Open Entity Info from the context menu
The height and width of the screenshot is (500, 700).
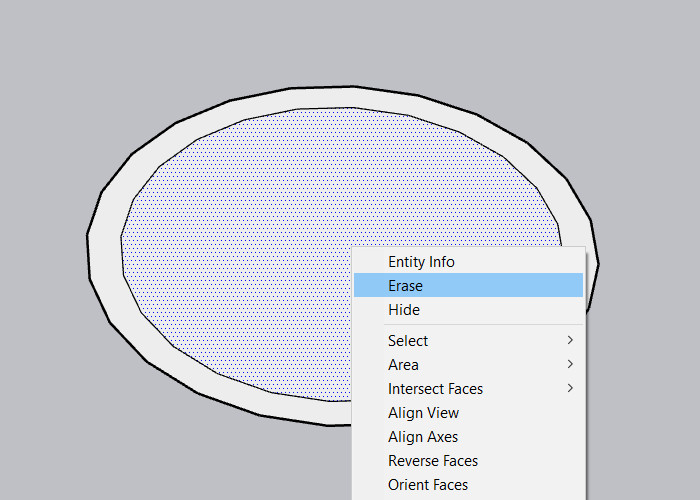(x=421, y=262)
